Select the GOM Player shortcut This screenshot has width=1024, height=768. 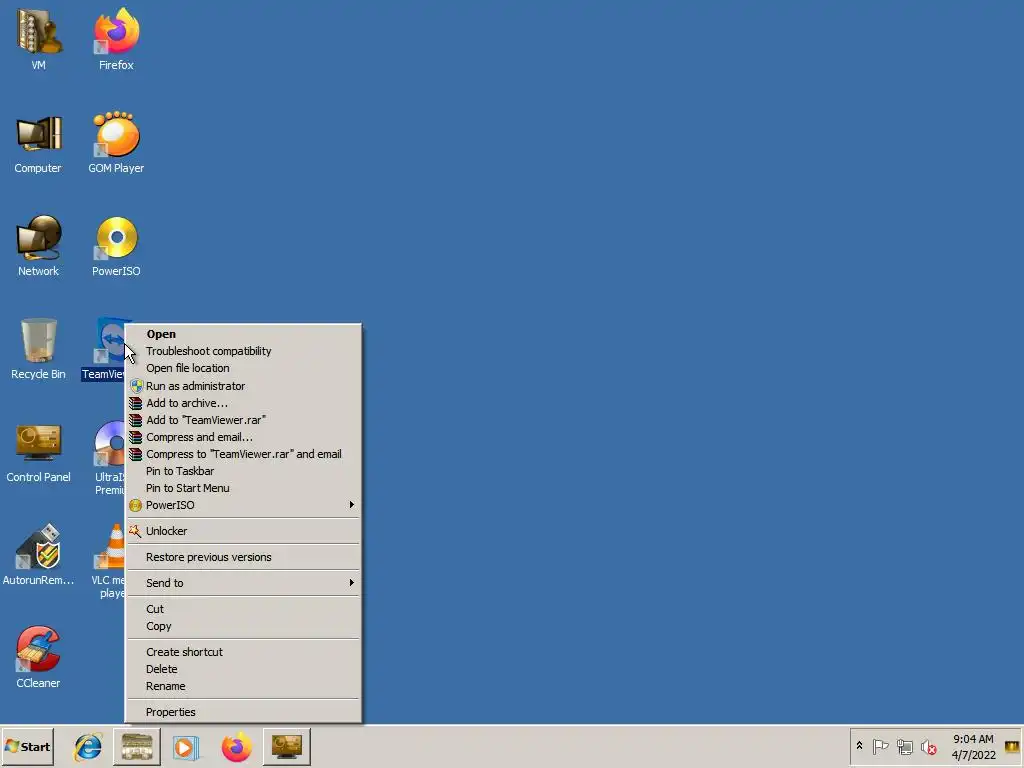click(116, 142)
